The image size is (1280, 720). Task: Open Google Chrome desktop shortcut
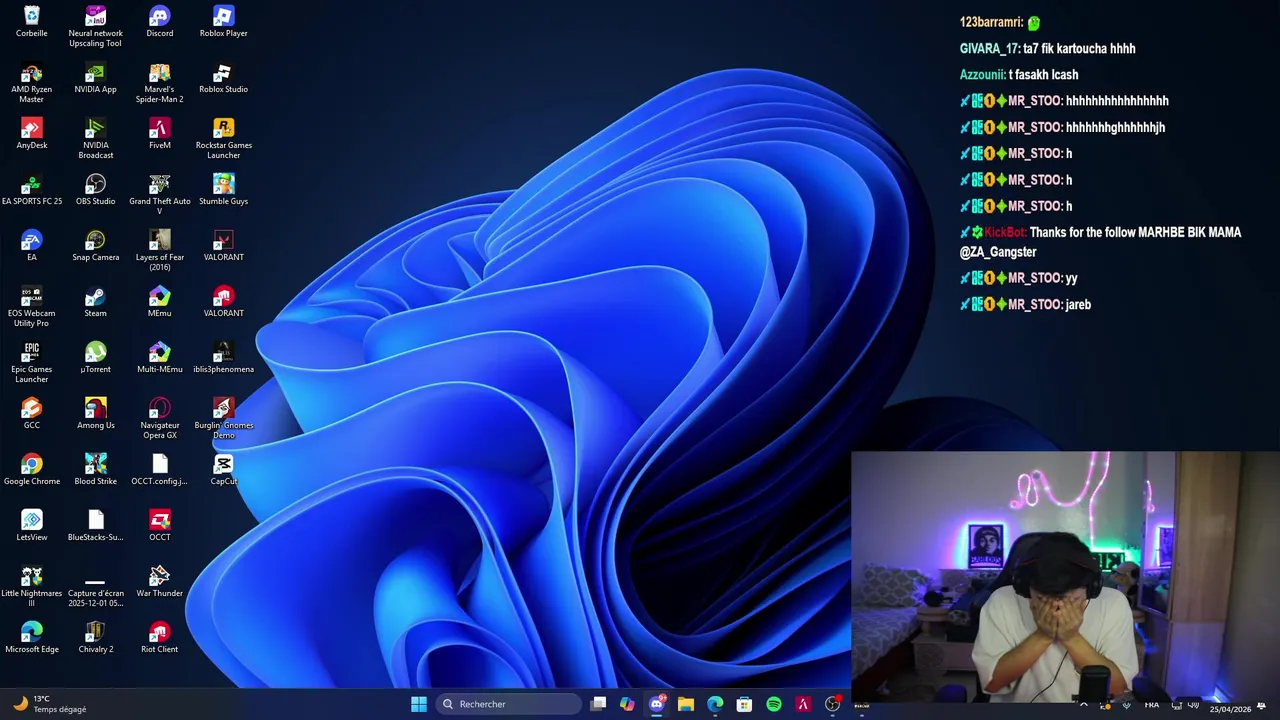click(x=32, y=470)
